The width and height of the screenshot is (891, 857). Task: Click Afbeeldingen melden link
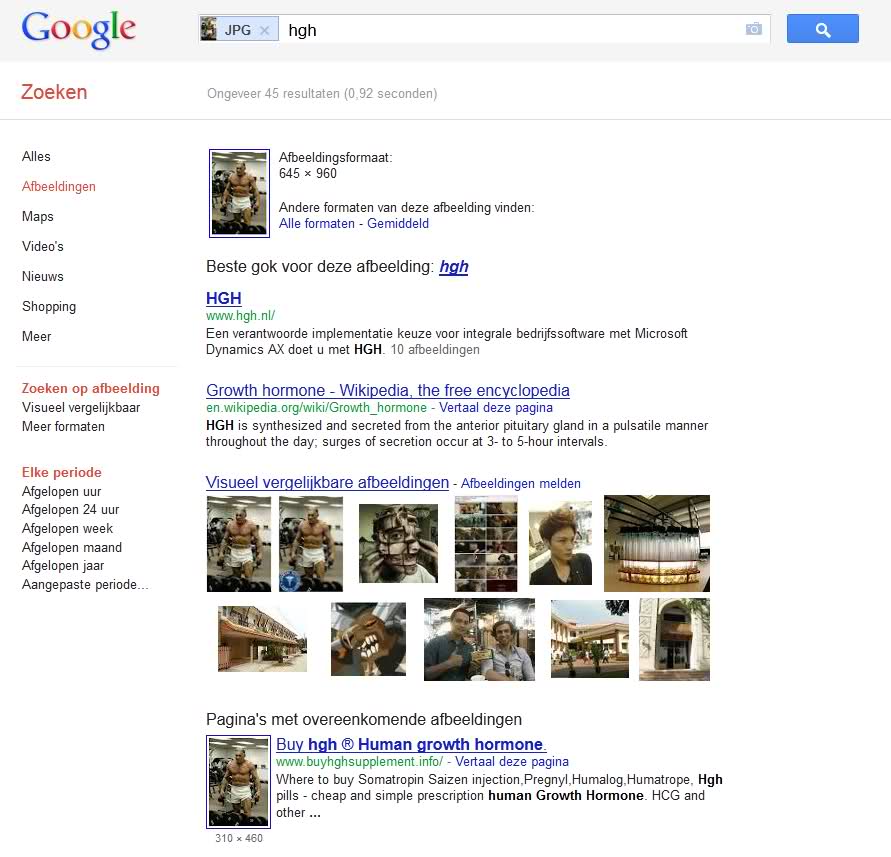click(x=521, y=484)
